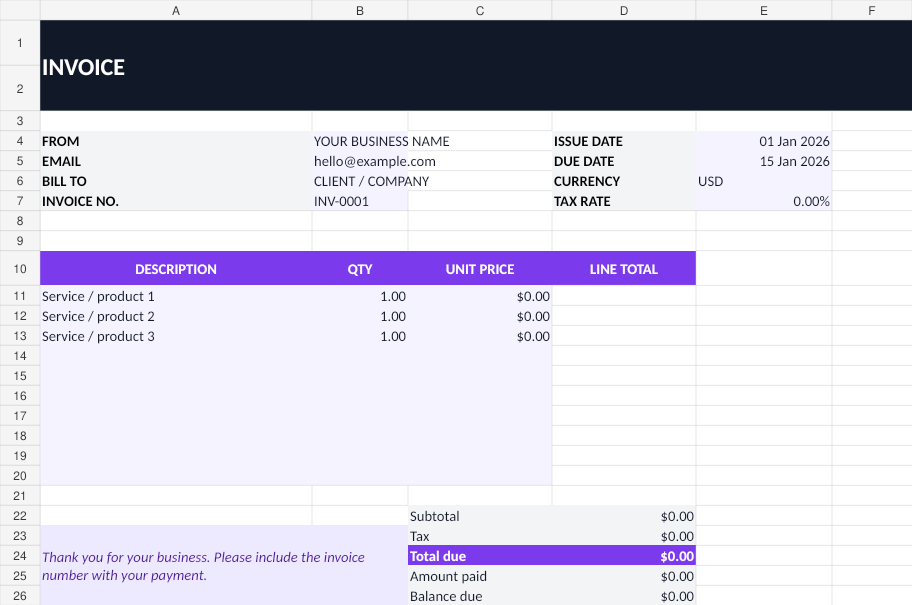Select the Service / product 2 cell
Image resolution: width=912 pixels, height=605 pixels.
point(176,316)
